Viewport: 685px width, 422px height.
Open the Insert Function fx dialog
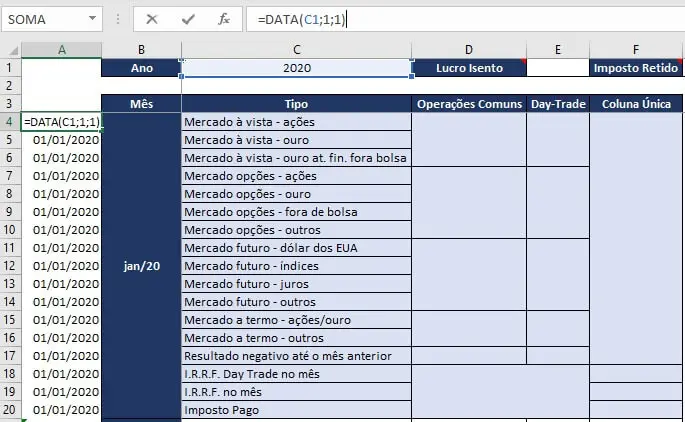point(224,19)
